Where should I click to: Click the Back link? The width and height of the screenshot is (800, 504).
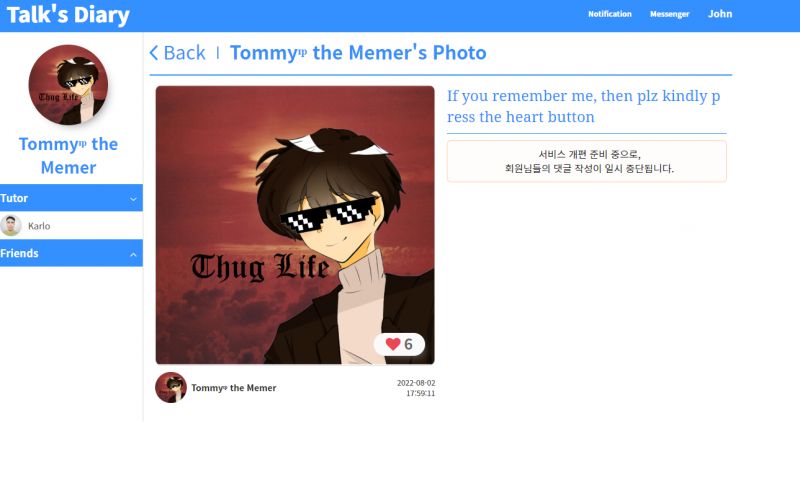tap(178, 53)
